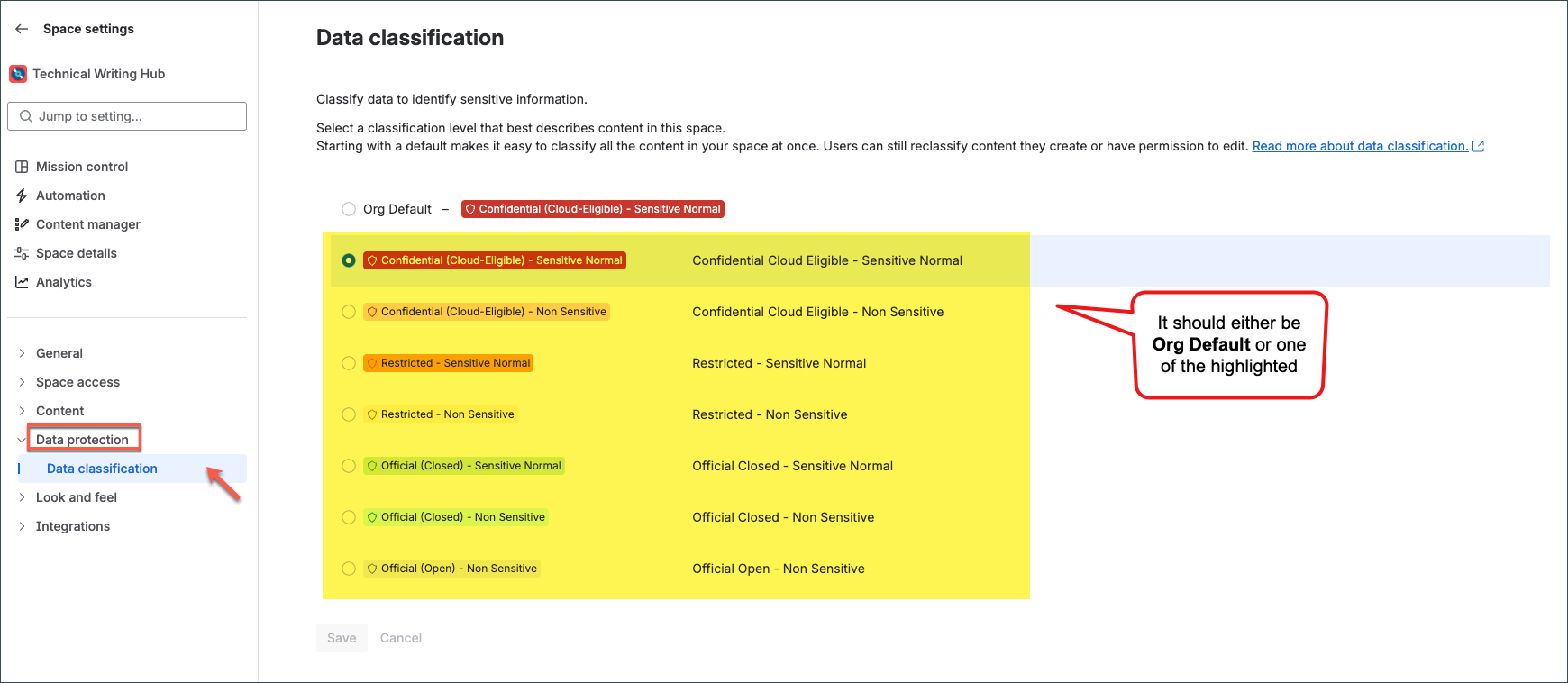The height and width of the screenshot is (683, 1568).
Task: Expand the Space access section chevron
Action: coord(22,382)
